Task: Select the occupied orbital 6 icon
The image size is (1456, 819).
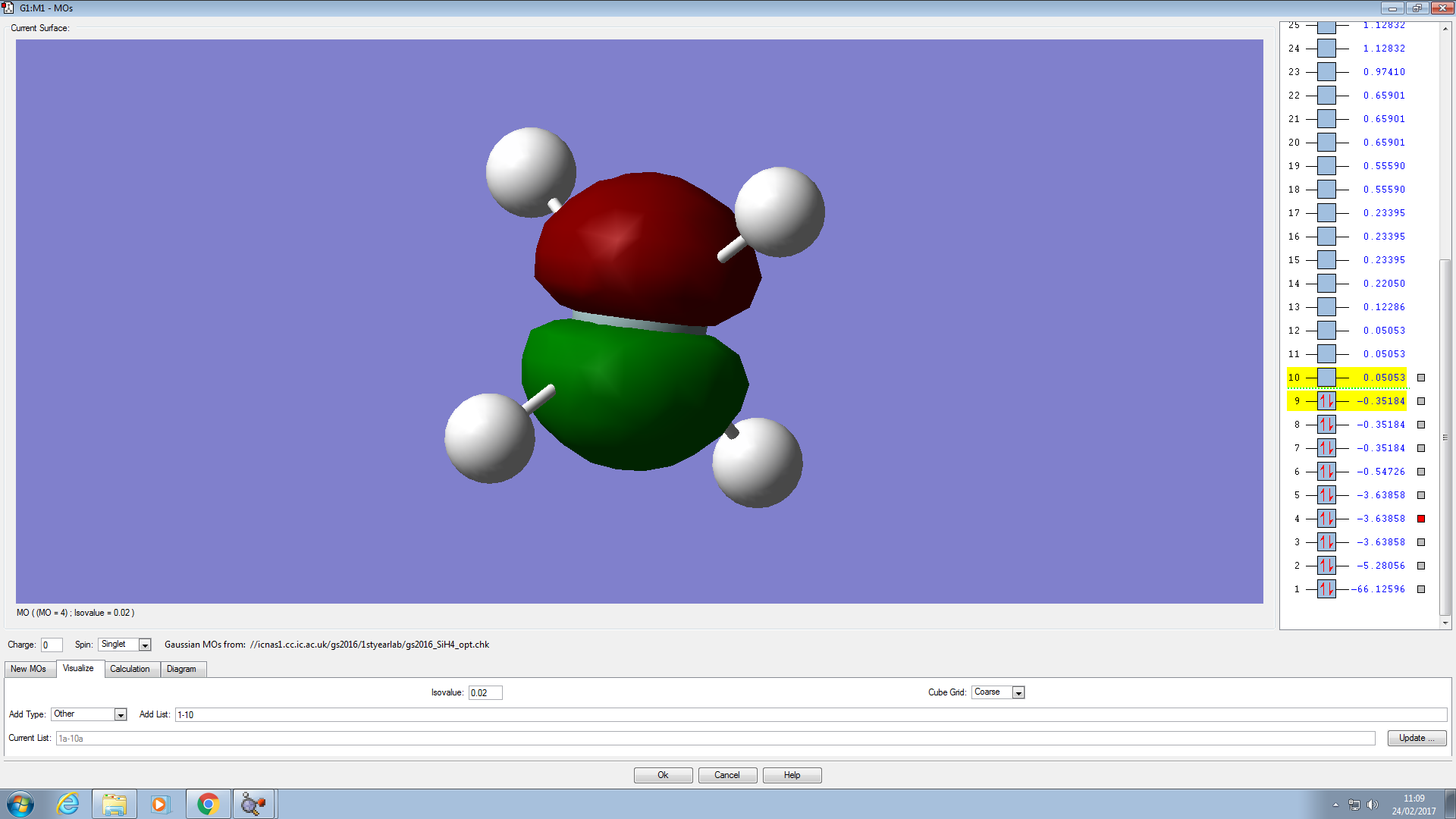Action: (1326, 472)
